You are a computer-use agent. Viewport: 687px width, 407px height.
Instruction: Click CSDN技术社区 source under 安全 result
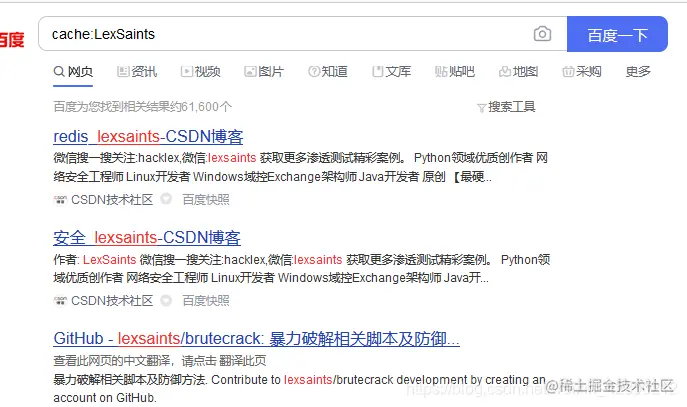(x=112, y=301)
